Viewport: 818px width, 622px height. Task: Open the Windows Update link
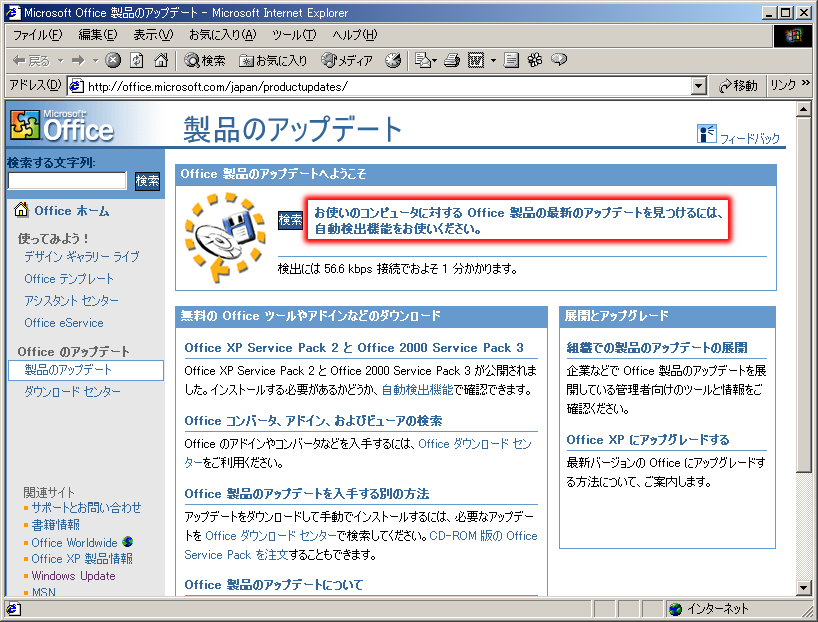pos(74,576)
